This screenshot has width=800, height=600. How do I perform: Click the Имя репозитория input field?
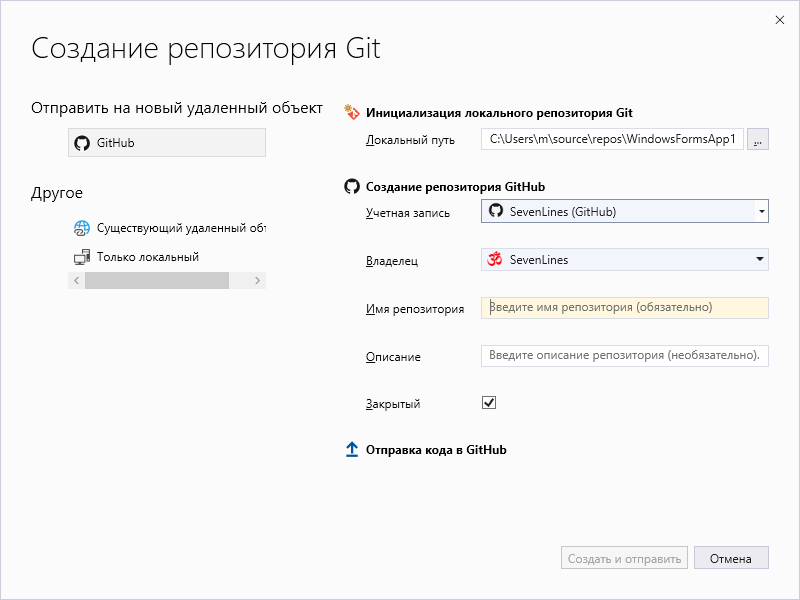(624, 308)
